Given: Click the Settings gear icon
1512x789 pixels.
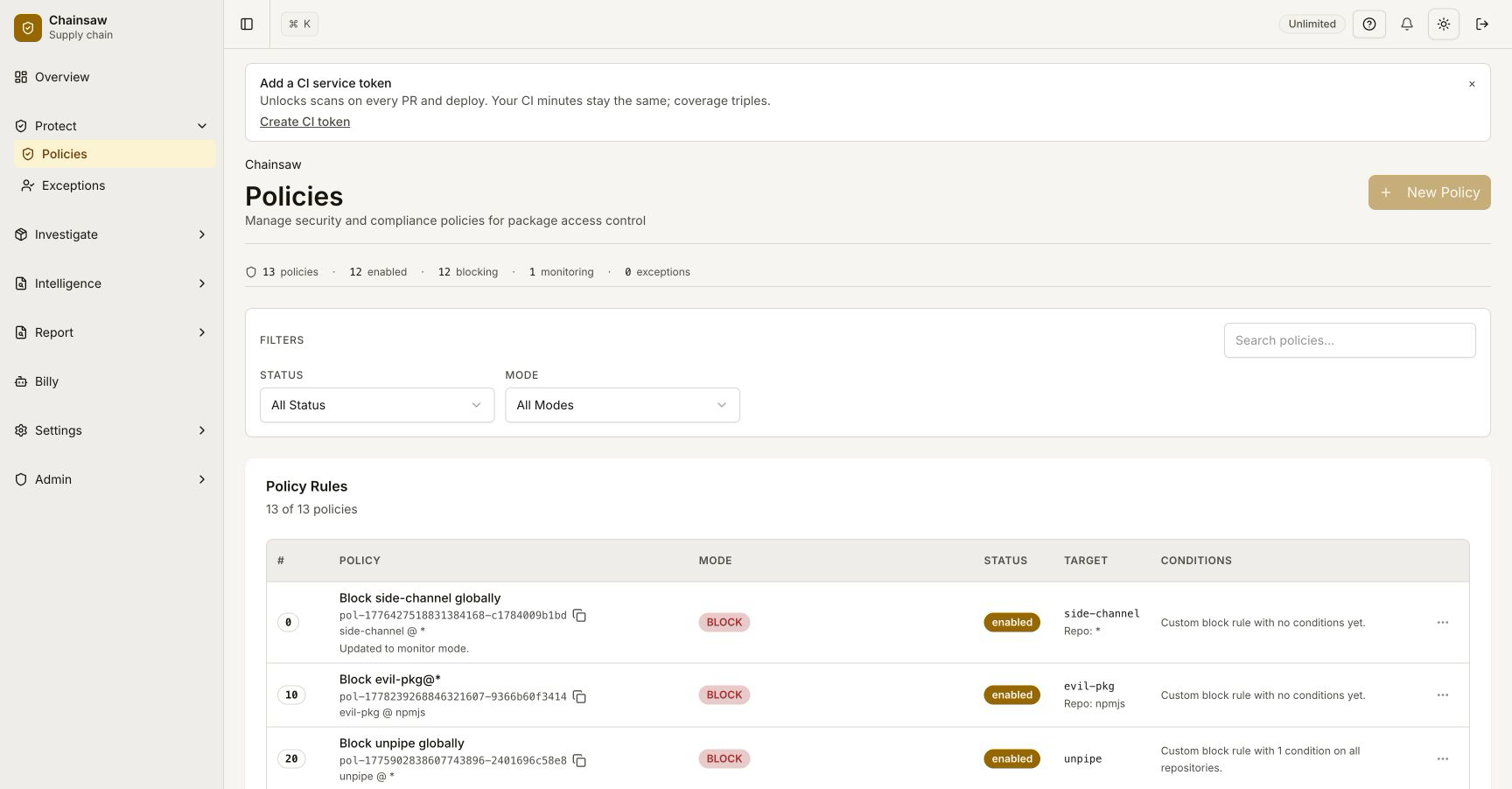Looking at the screenshot, I should [21, 430].
